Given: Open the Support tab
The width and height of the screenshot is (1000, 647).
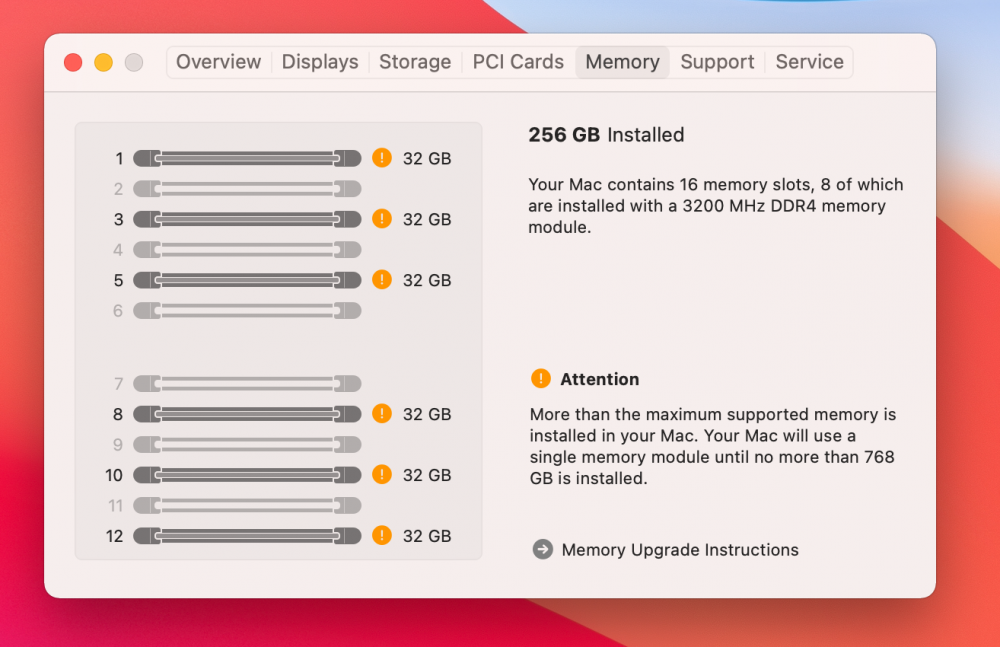Looking at the screenshot, I should tap(717, 62).
